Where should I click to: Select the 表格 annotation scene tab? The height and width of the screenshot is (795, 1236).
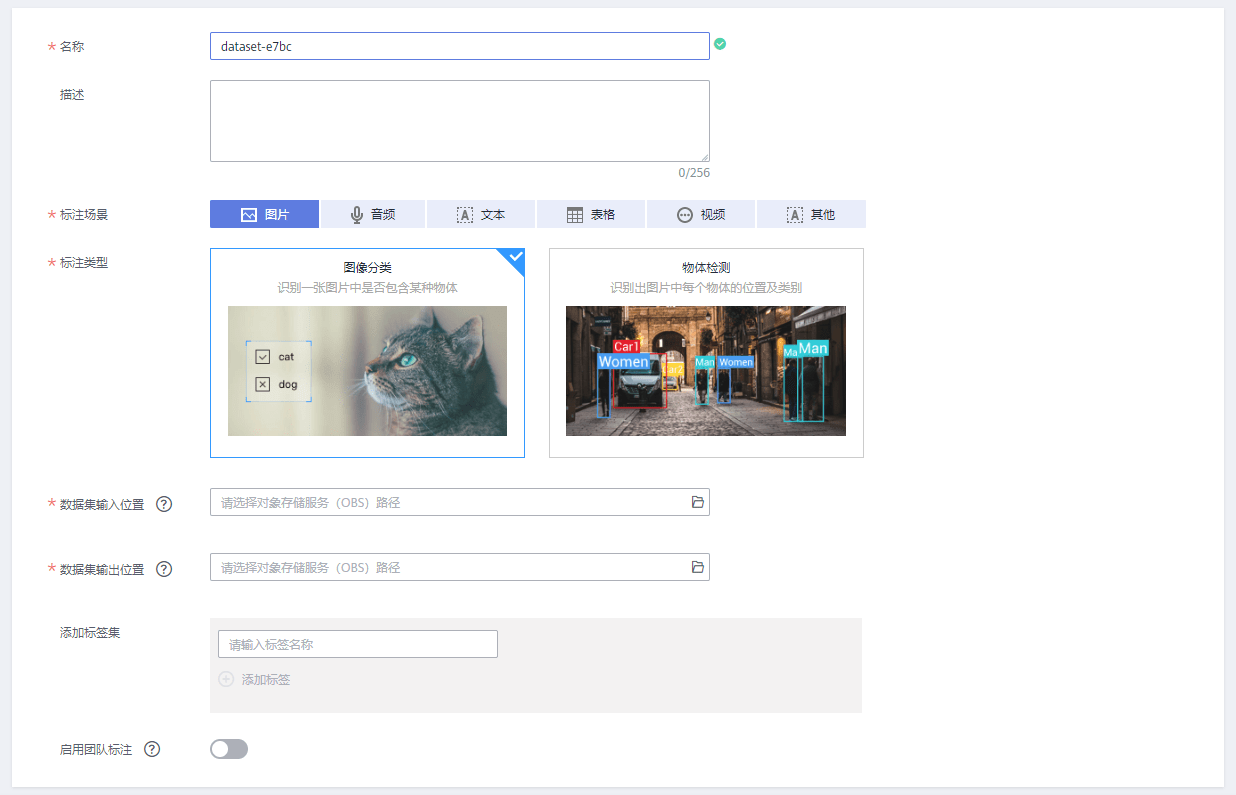[x=591, y=214]
